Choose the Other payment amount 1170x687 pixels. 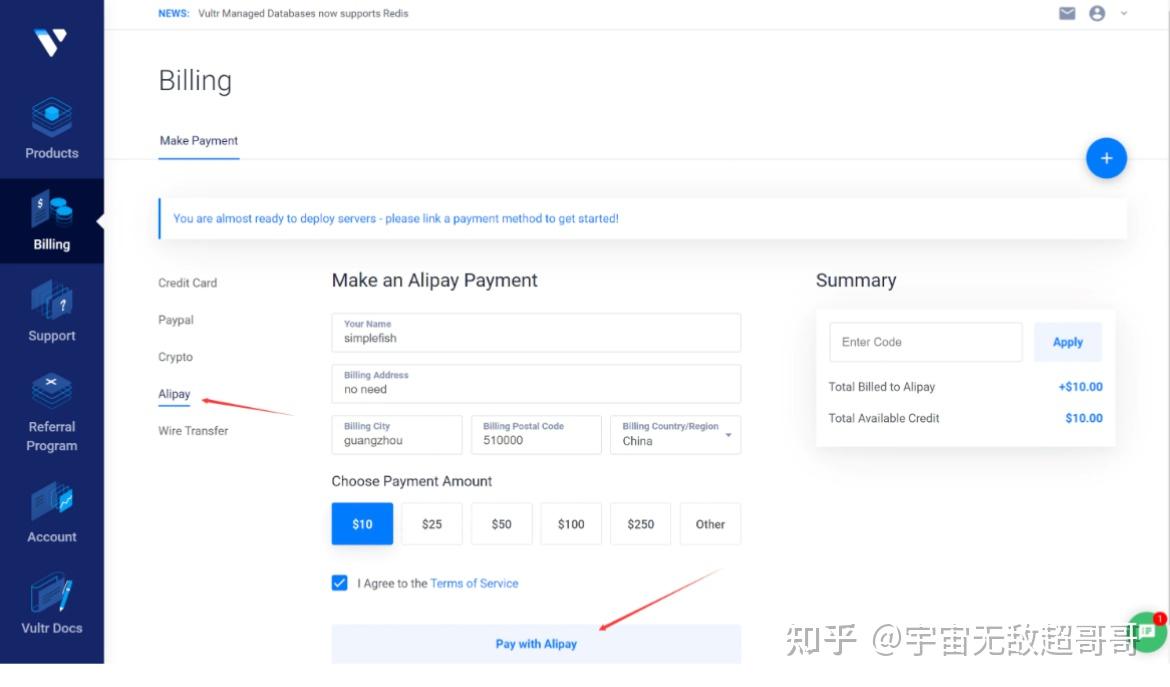(710, 524)
